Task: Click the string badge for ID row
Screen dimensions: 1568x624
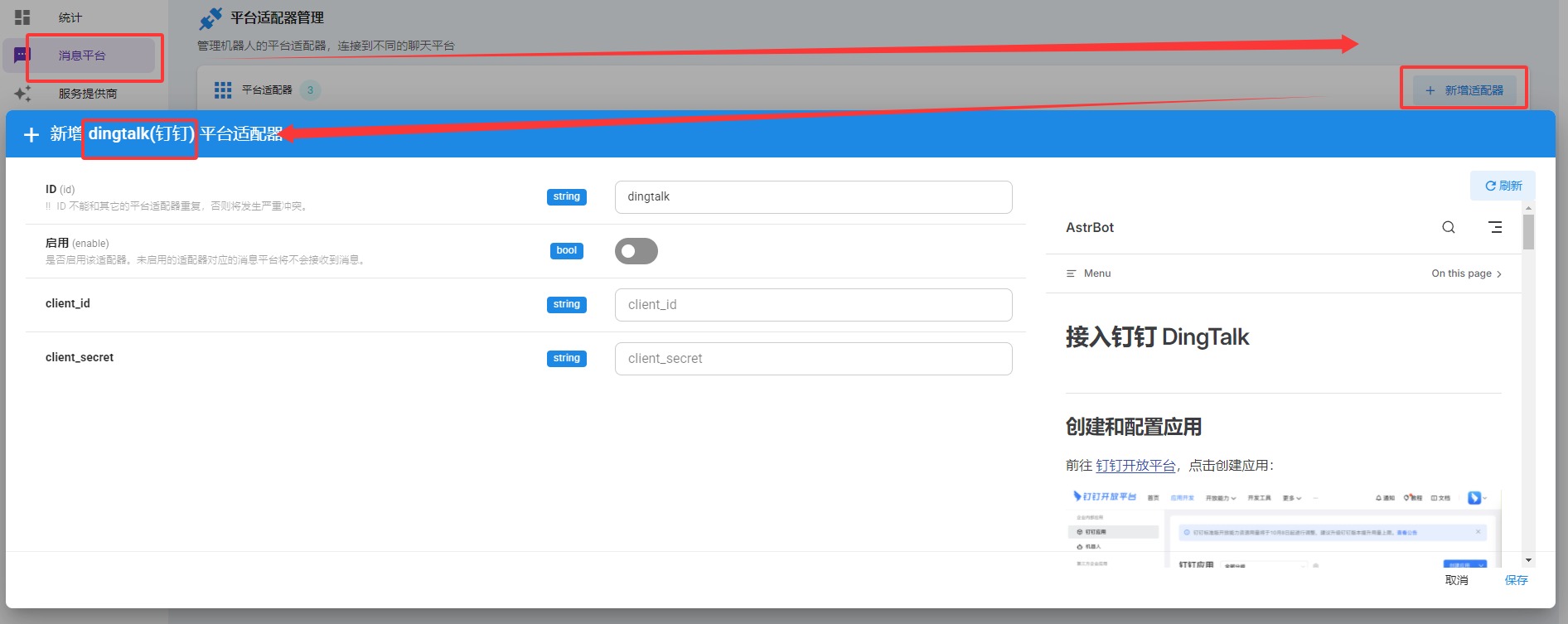Action: 567,197
